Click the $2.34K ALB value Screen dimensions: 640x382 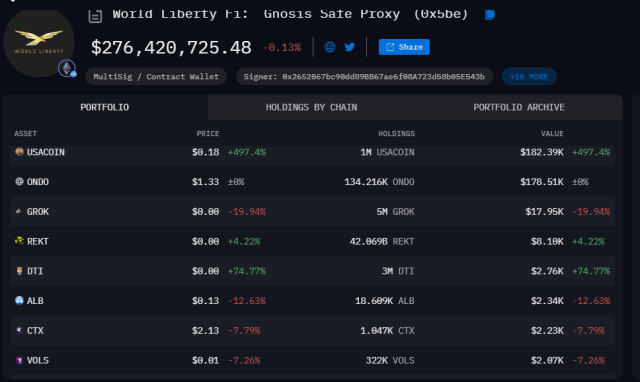547,301
